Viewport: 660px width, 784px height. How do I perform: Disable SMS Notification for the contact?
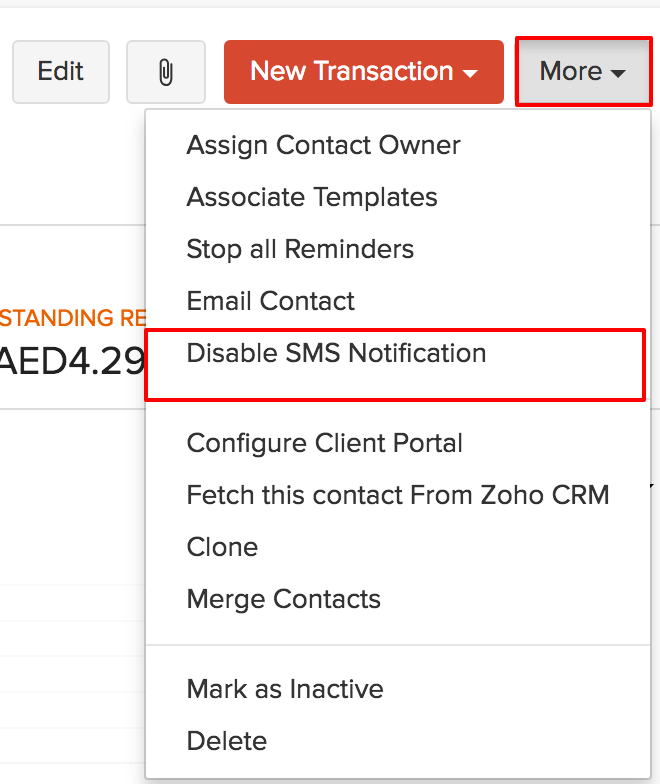[x=336, y=353]
